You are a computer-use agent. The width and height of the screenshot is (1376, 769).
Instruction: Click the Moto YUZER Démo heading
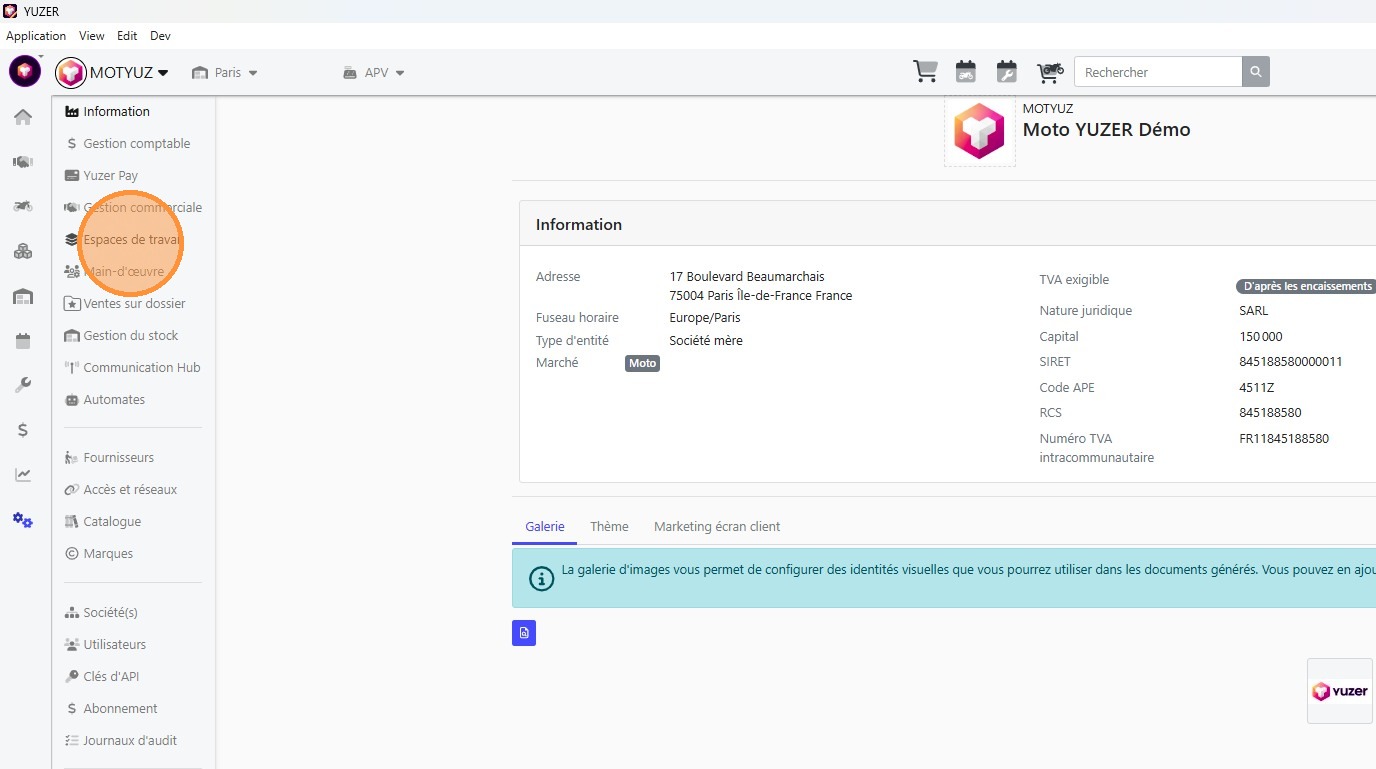[x=1106, y=130]
